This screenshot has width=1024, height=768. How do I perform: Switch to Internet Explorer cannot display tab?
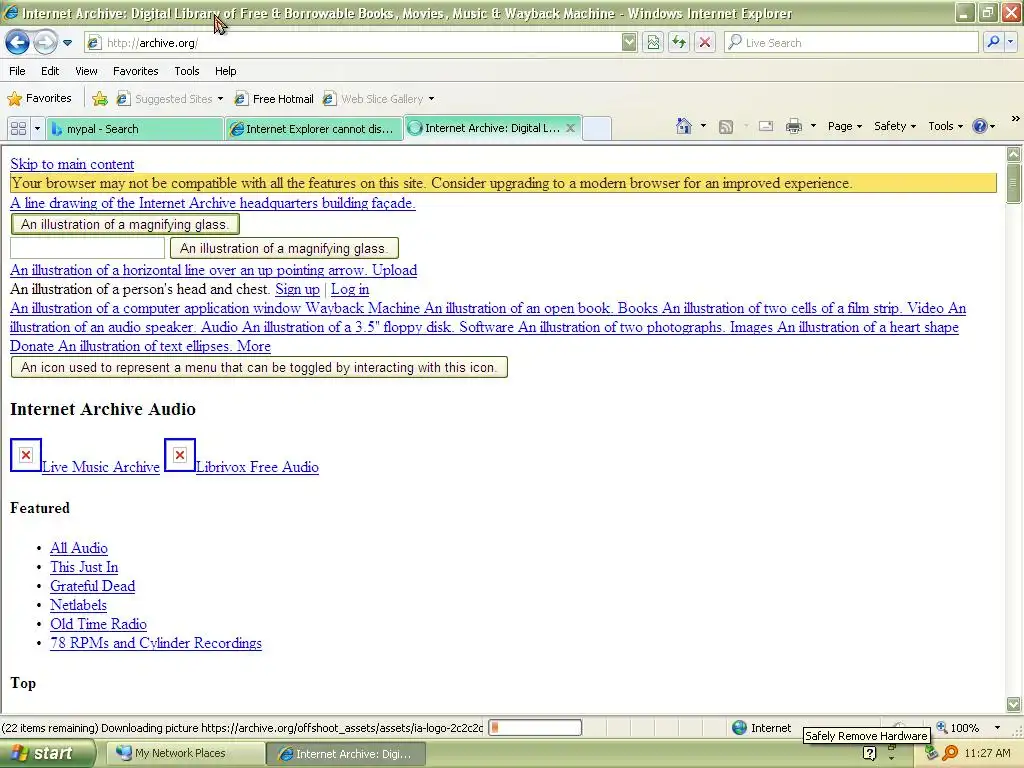pyautogui.click(x=313, y=129)
